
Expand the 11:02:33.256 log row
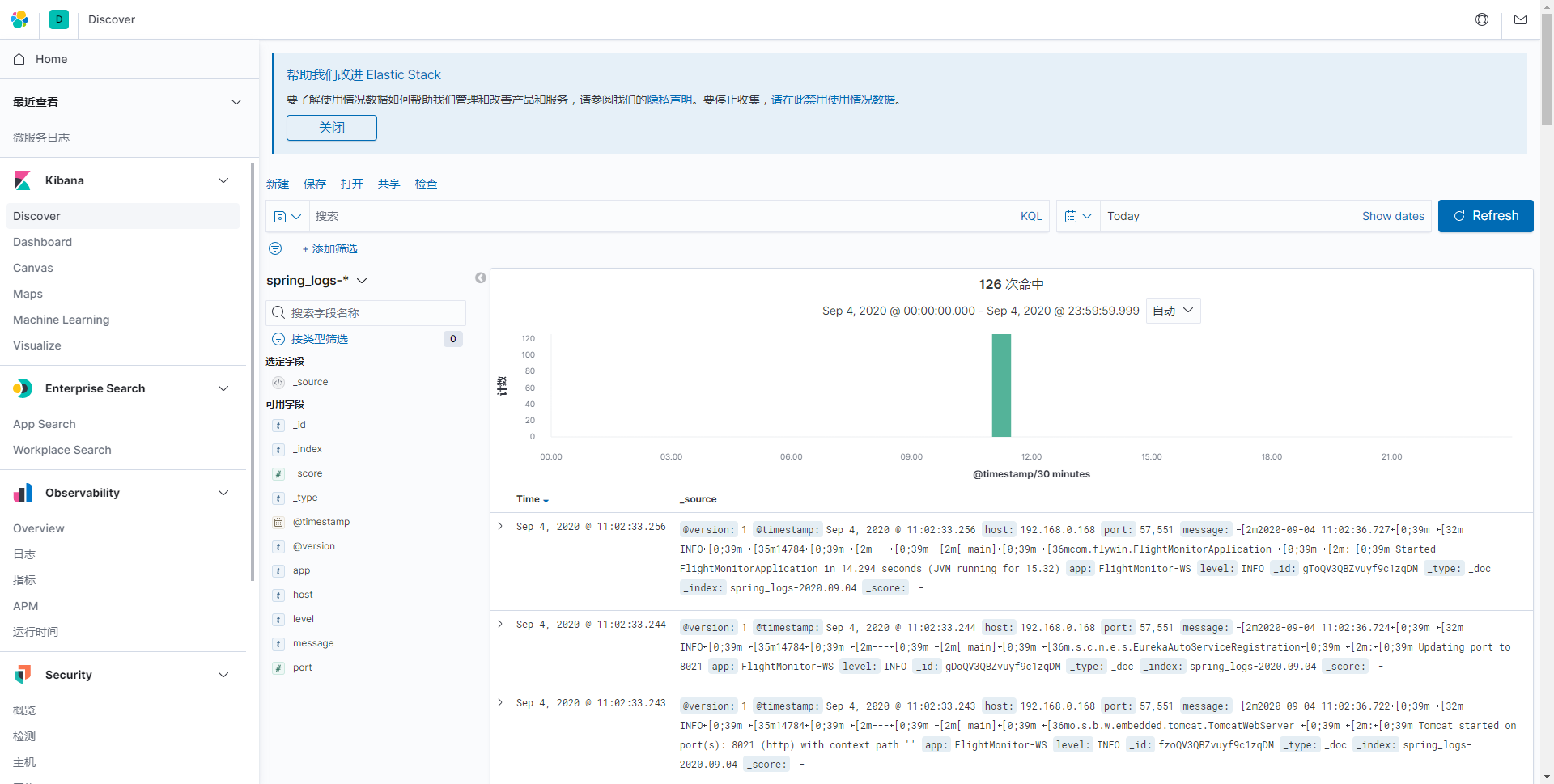point(500,526)
